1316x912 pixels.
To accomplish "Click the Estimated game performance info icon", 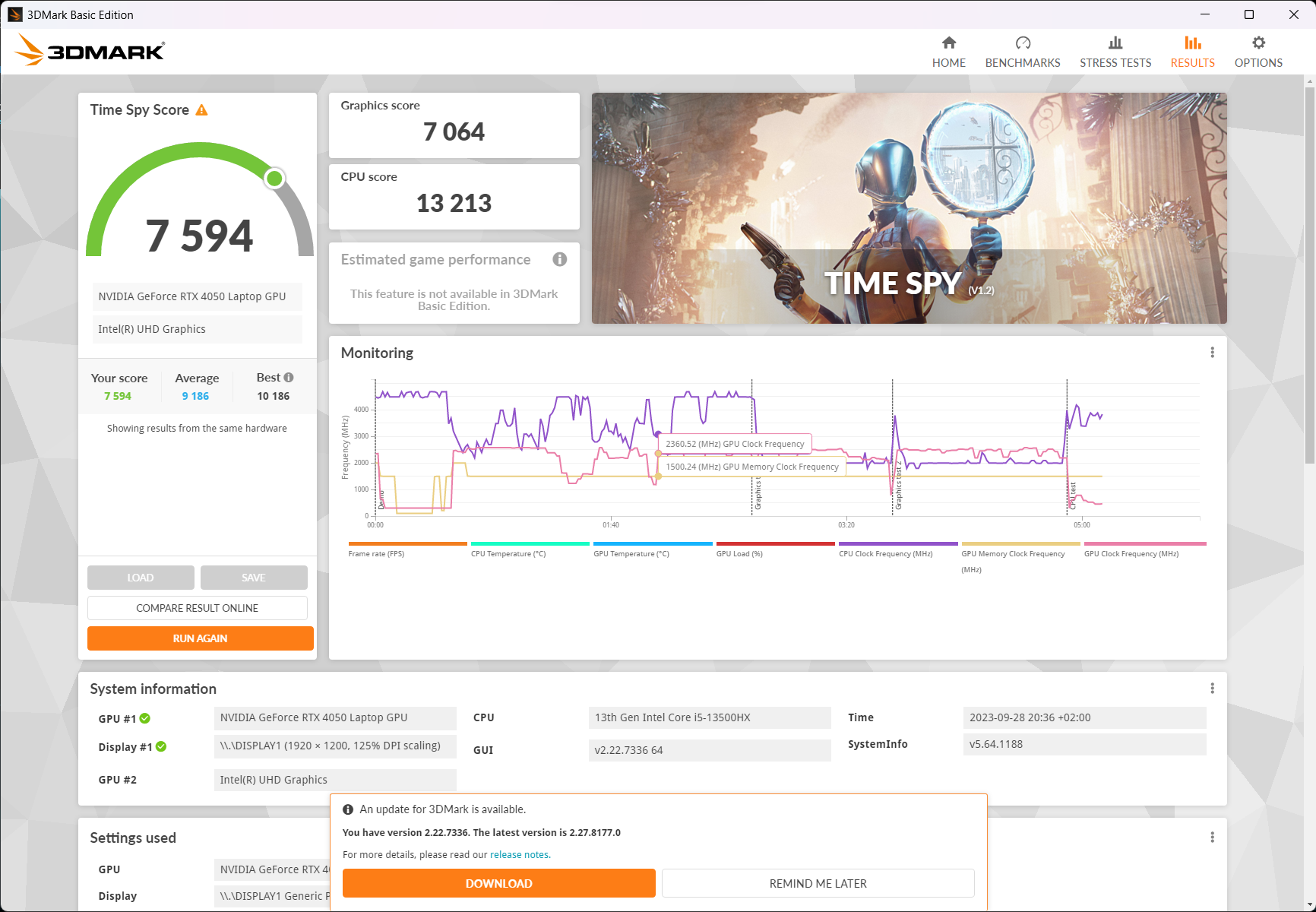I will (x=560, y=259).
